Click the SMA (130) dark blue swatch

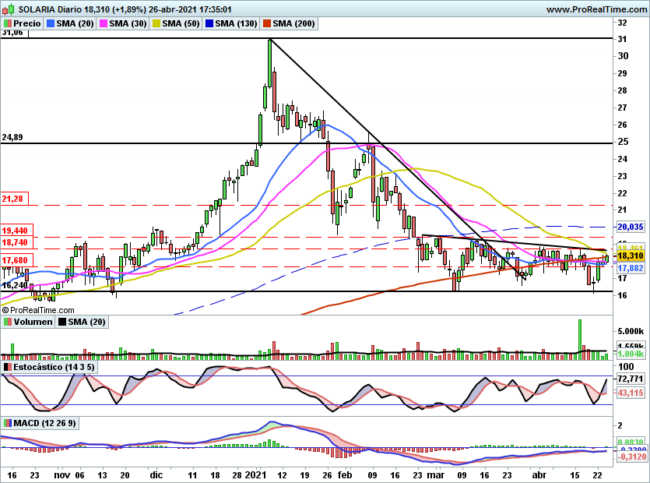210,24
